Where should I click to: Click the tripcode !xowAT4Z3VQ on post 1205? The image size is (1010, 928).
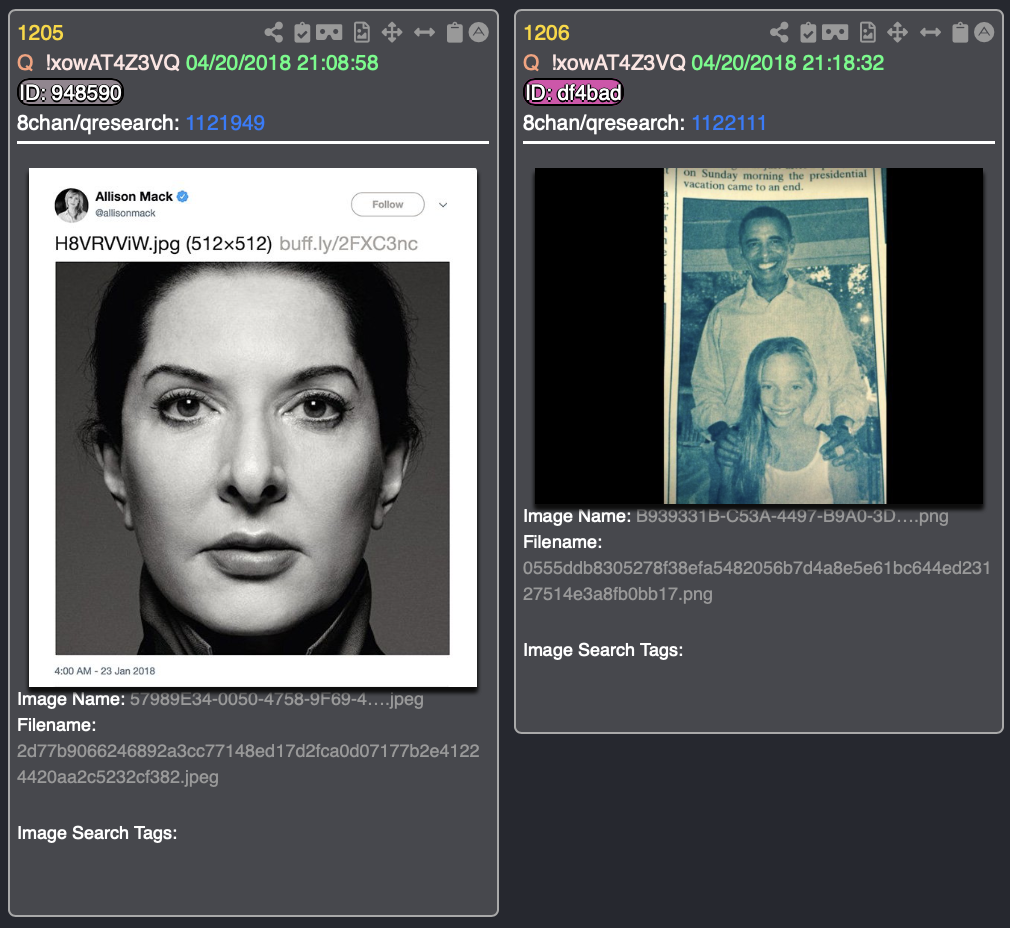[112, 63]
